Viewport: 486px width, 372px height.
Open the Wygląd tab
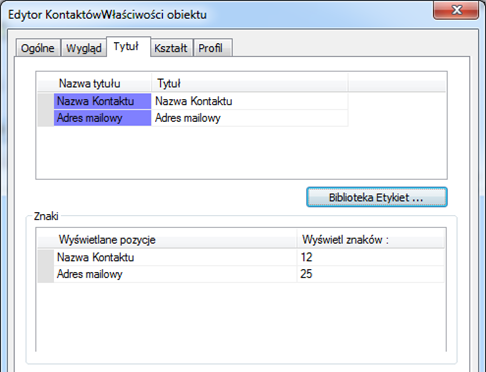(x=84, y=48)
